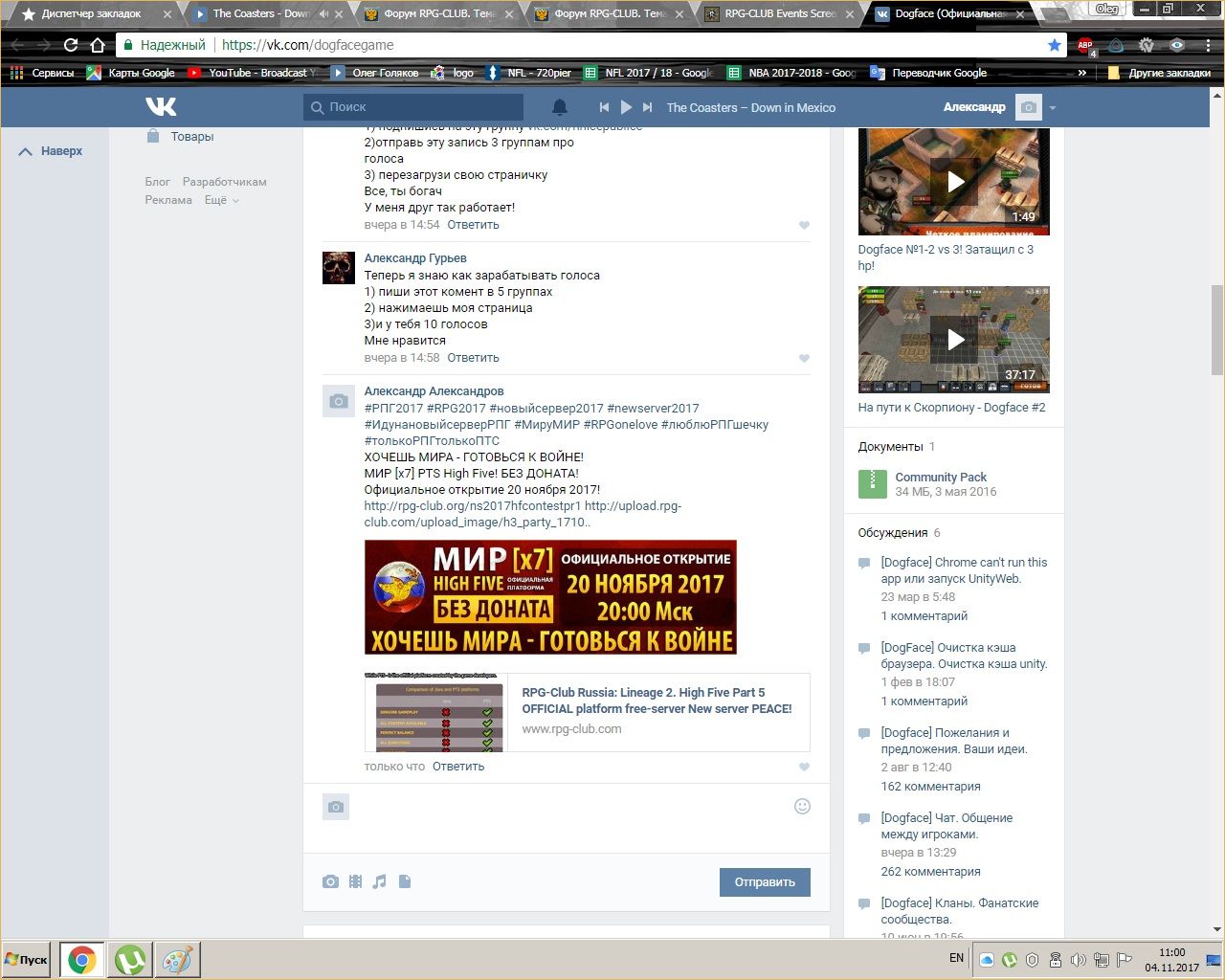The height and width of the screenshot is (980, 1225).
Task: Attach a document to the comment
Action: pyautogui.click(x=405, y=881)
